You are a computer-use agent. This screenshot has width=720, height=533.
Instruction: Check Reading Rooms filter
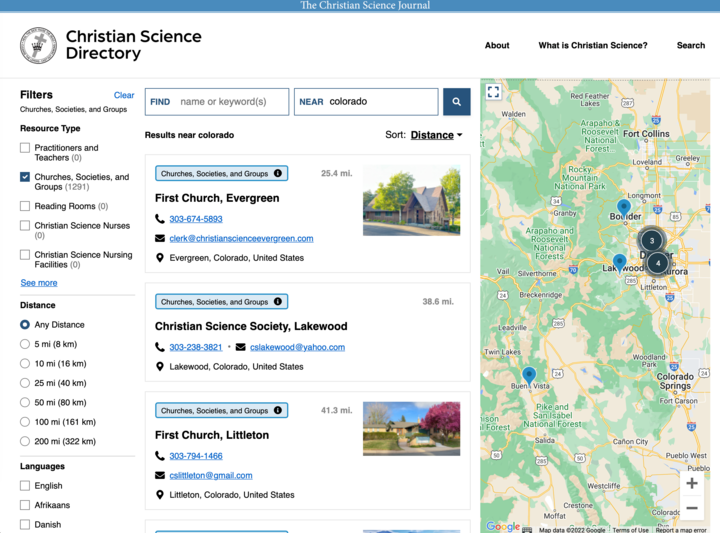coord(25,206)
